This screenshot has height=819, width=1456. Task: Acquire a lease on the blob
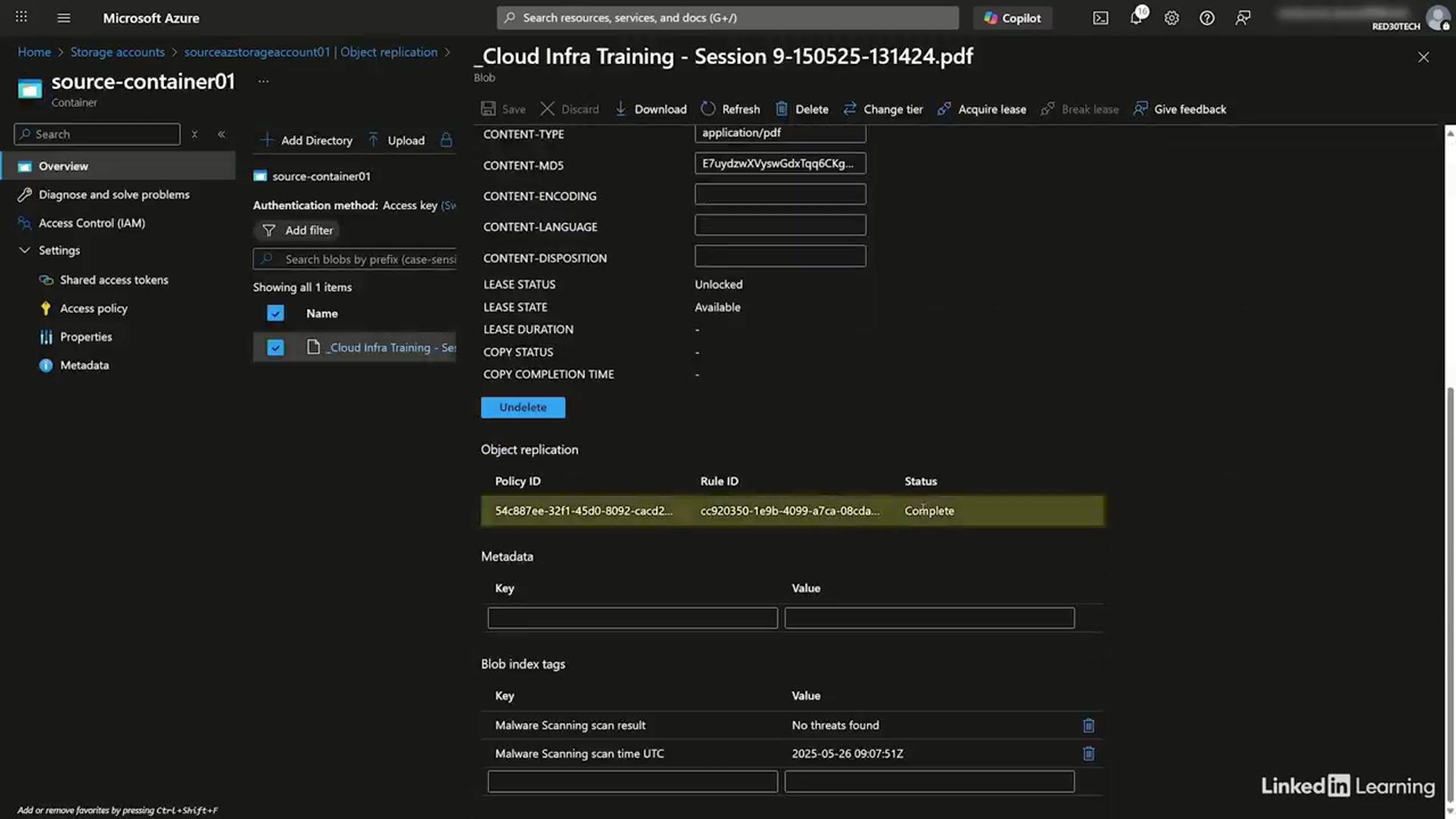click(x=981, y=108)
